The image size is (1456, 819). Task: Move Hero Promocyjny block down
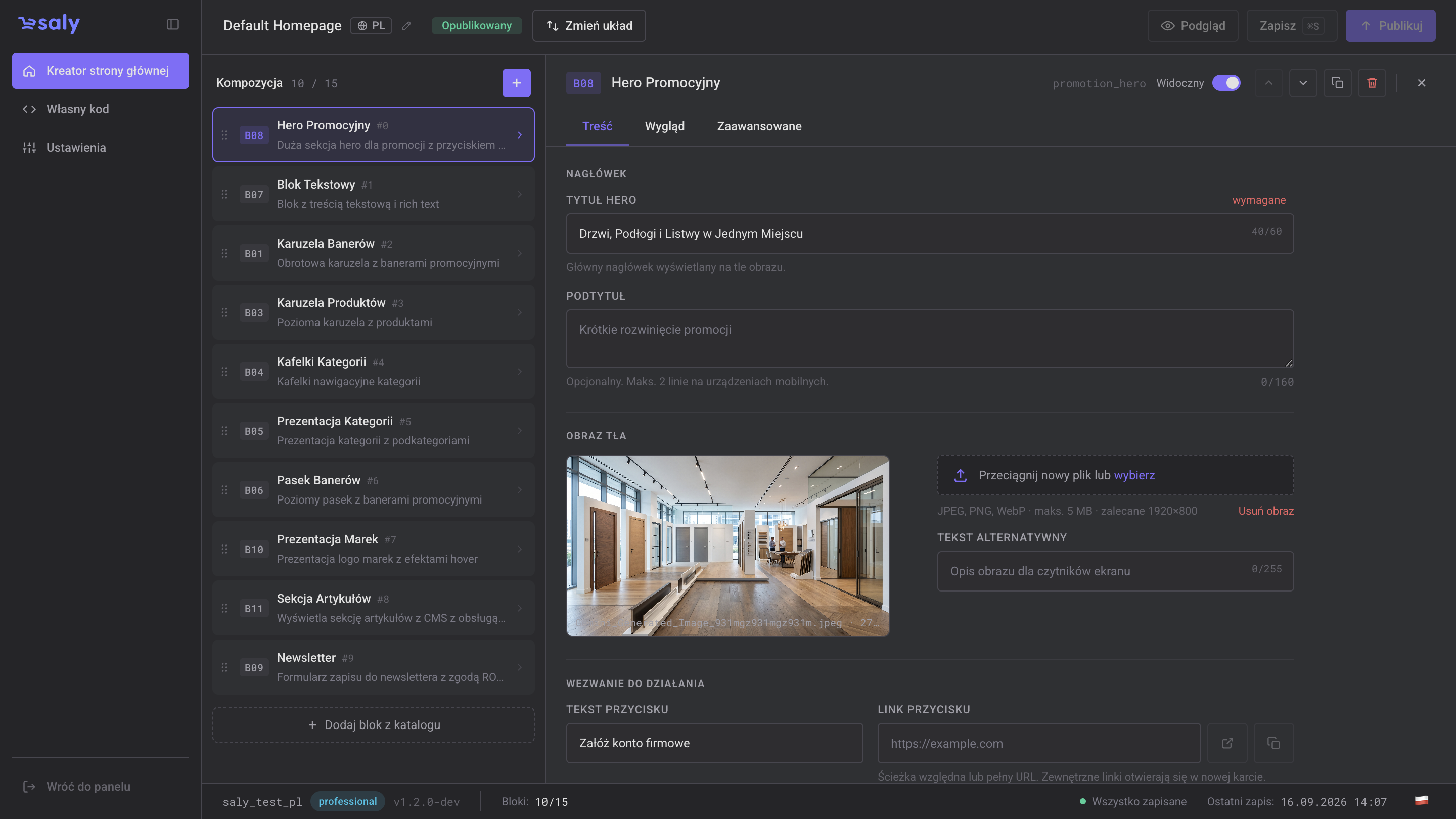click(1303, 83)
